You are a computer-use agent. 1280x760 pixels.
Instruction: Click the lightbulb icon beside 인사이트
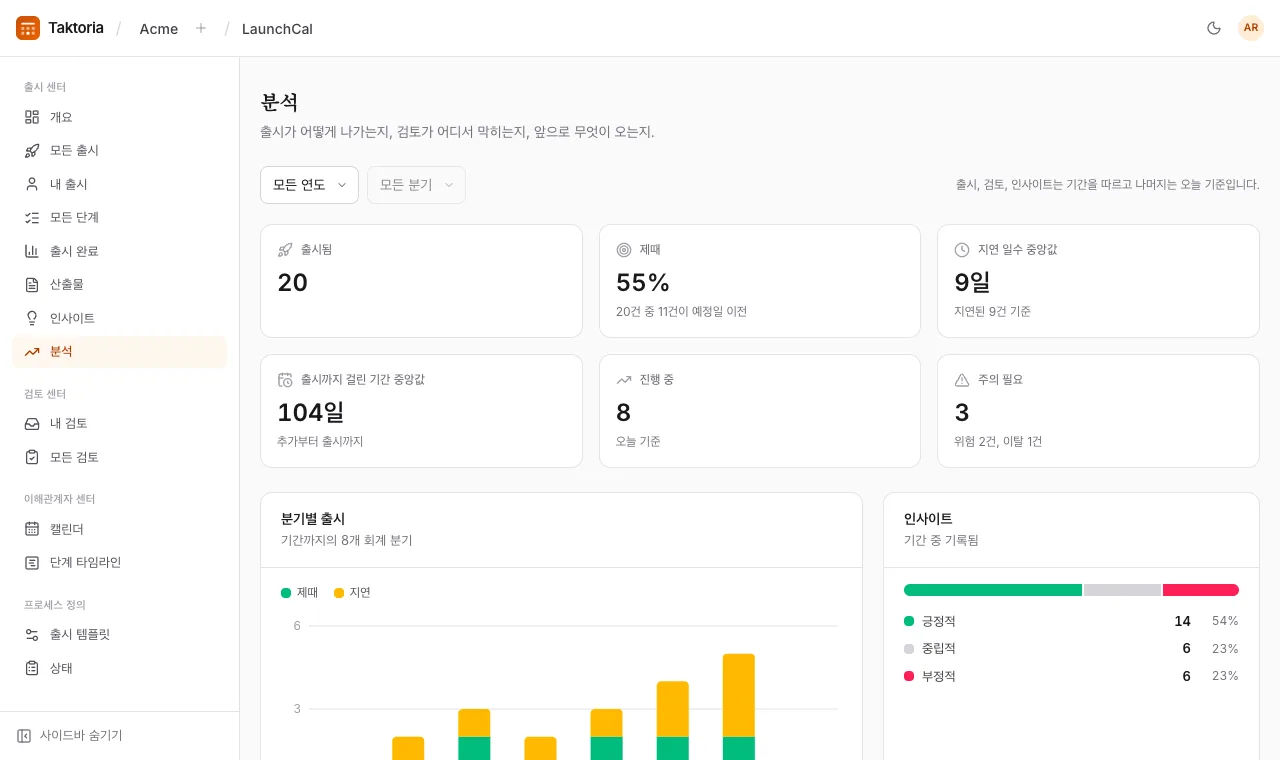tap(32, 318)
